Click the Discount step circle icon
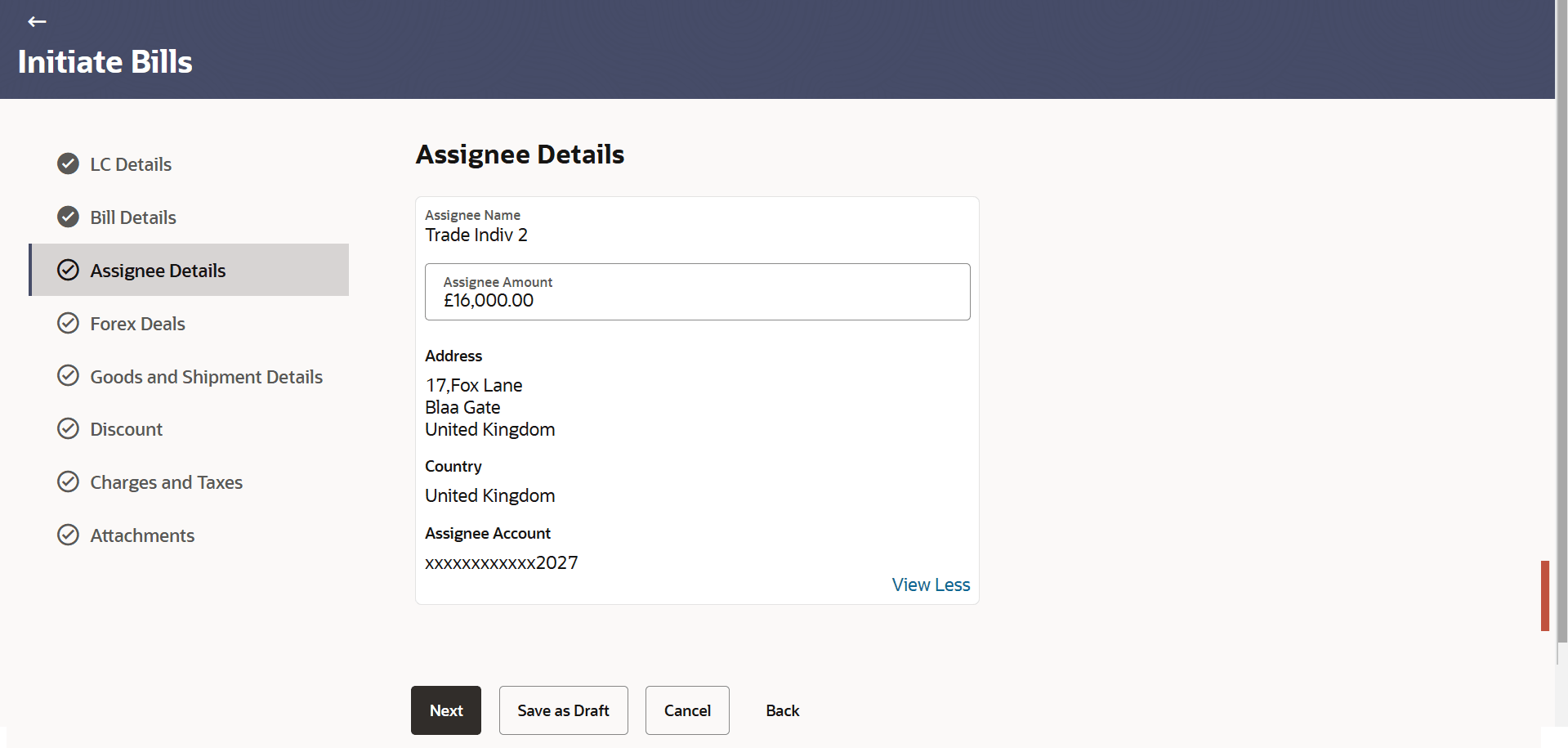The height and width of the screenshot is (748, 1568). pyautogui.click(x=68, y=428)
